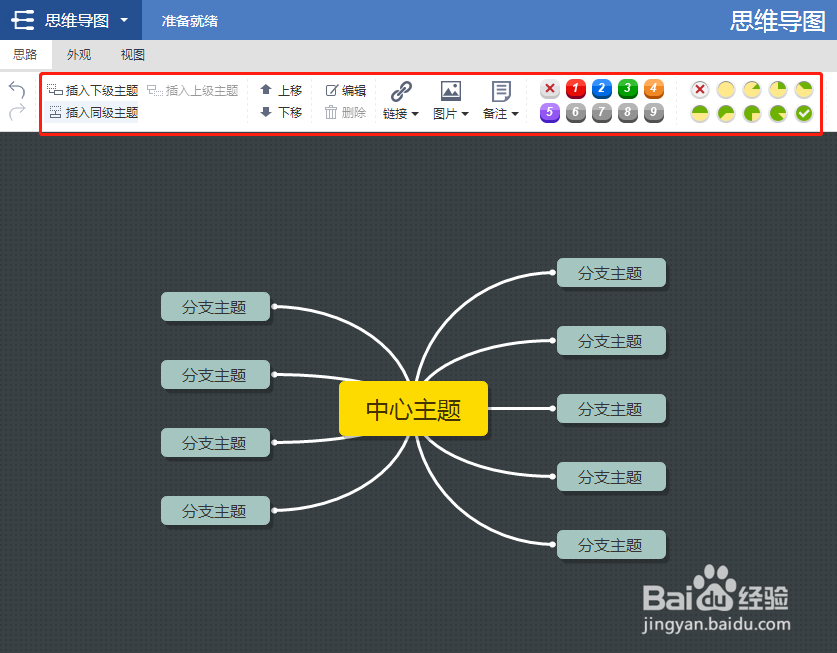Screen dimensions: 837x653
Task: Move the topic up with 上移
Action: coord(281,89)
